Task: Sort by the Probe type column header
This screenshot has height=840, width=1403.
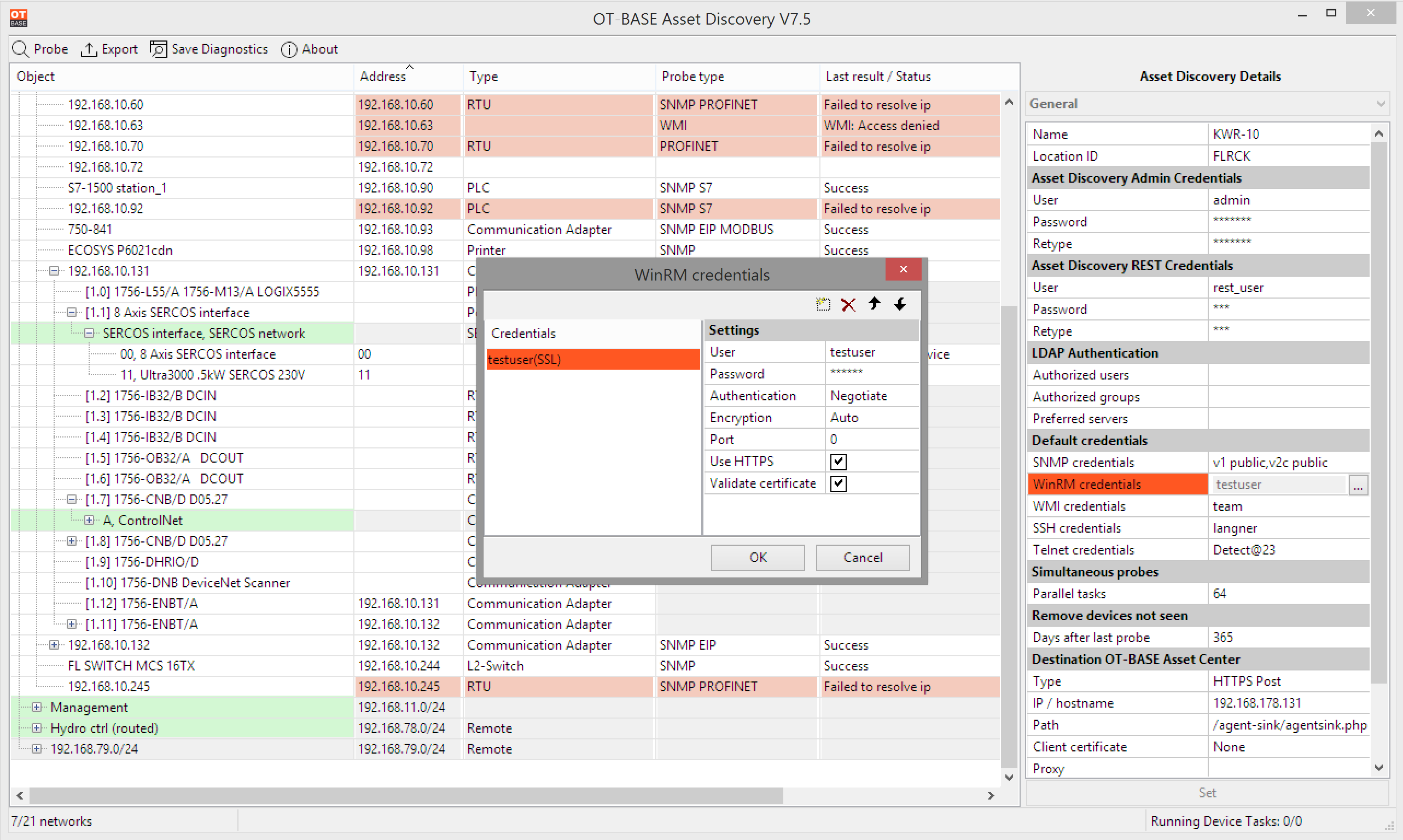Action: coord(737,77)
